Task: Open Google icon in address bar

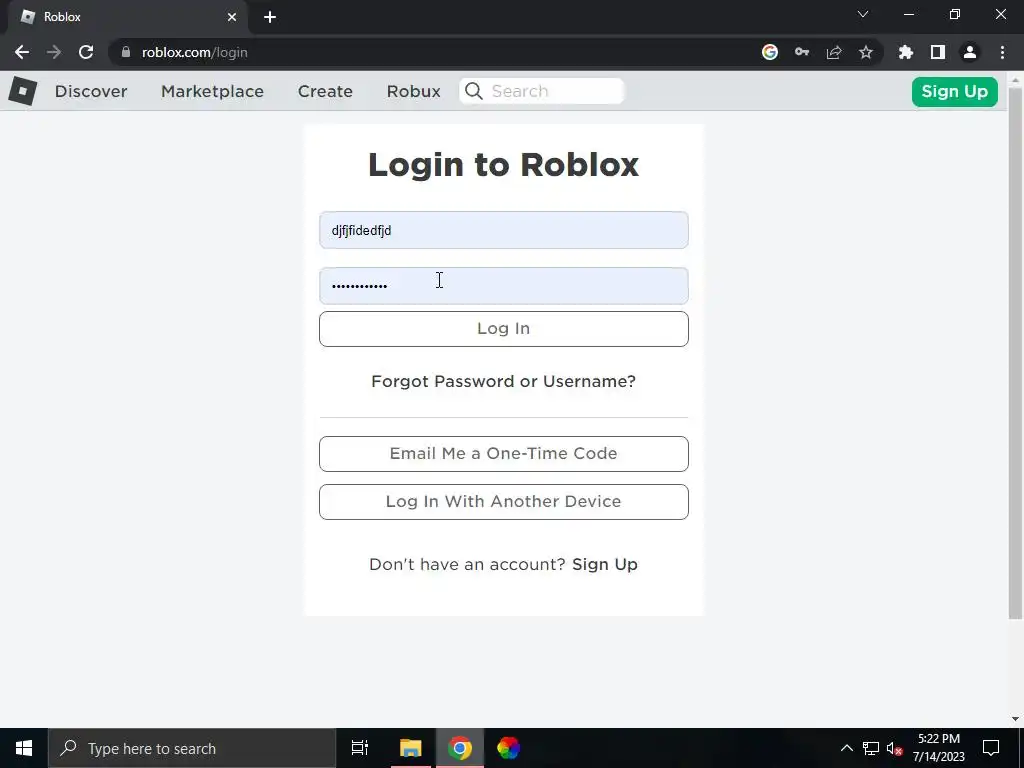Action: pyautogui.click(x=770, y=52)
